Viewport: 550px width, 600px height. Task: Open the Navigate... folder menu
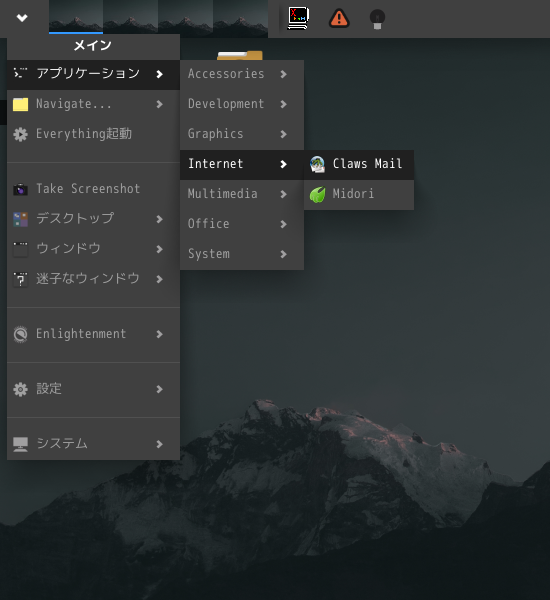tap(93, 104)
